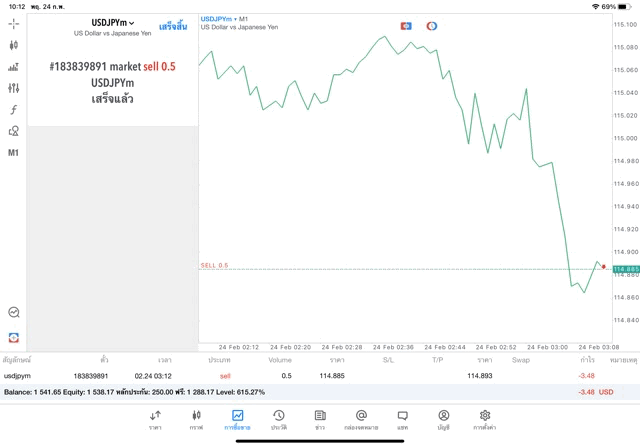Open the indicators function (f) icon
640x447 pixels.
click(13, 109)
